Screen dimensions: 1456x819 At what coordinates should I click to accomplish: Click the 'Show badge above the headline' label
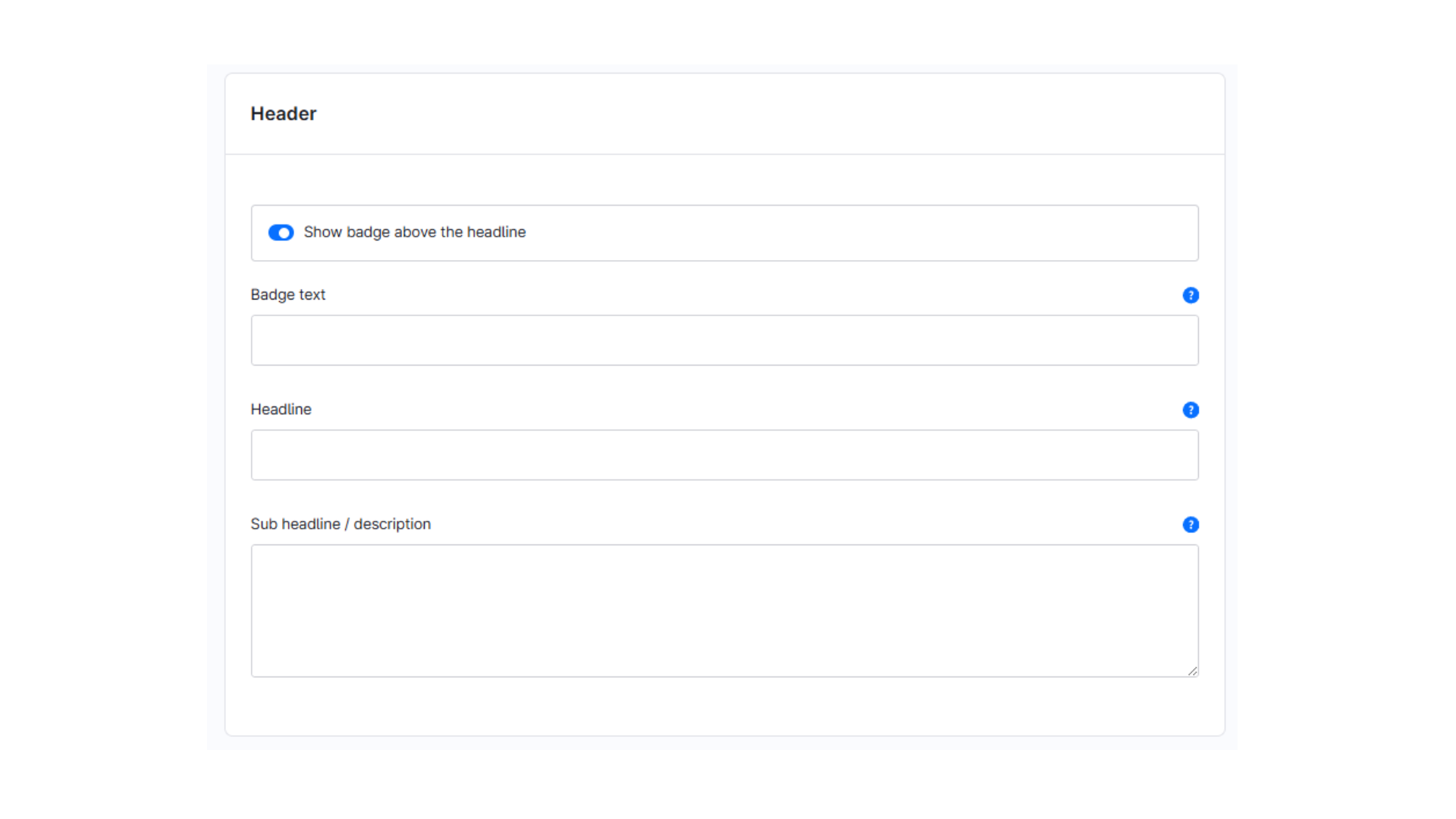click(x=415, y=232)
